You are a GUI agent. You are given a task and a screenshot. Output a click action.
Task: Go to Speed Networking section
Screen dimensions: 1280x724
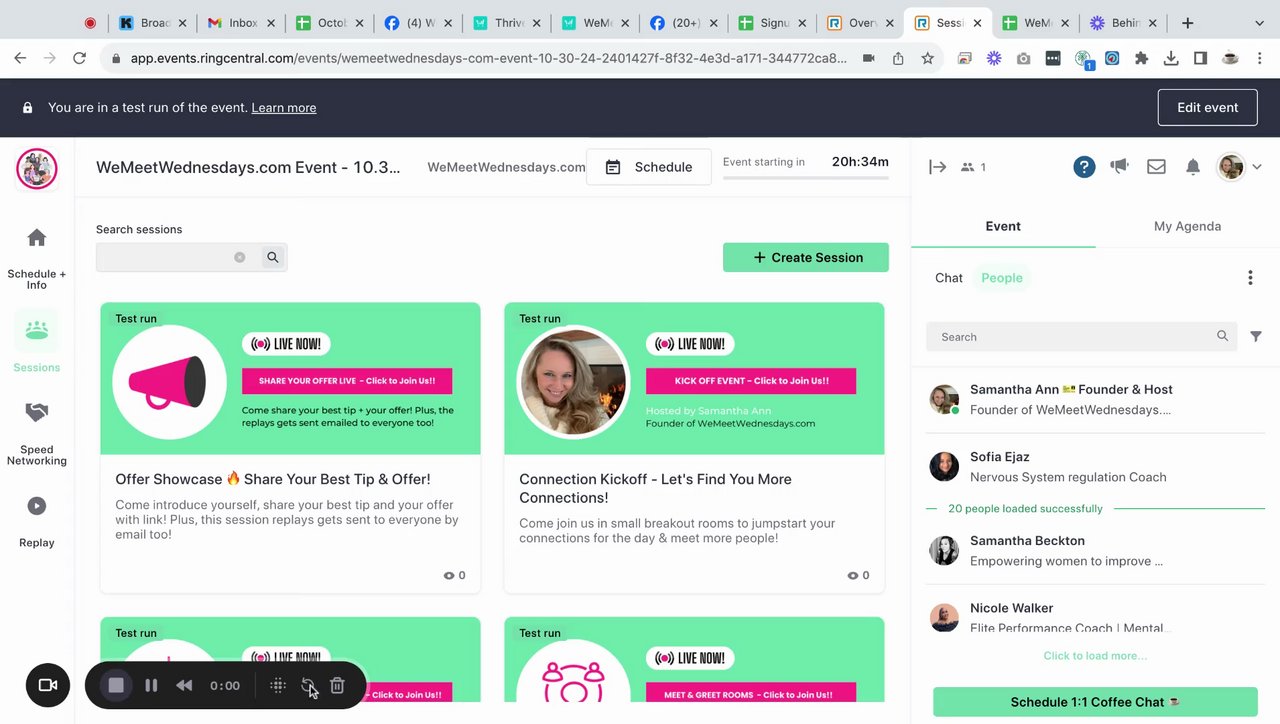tap(36, 433)
